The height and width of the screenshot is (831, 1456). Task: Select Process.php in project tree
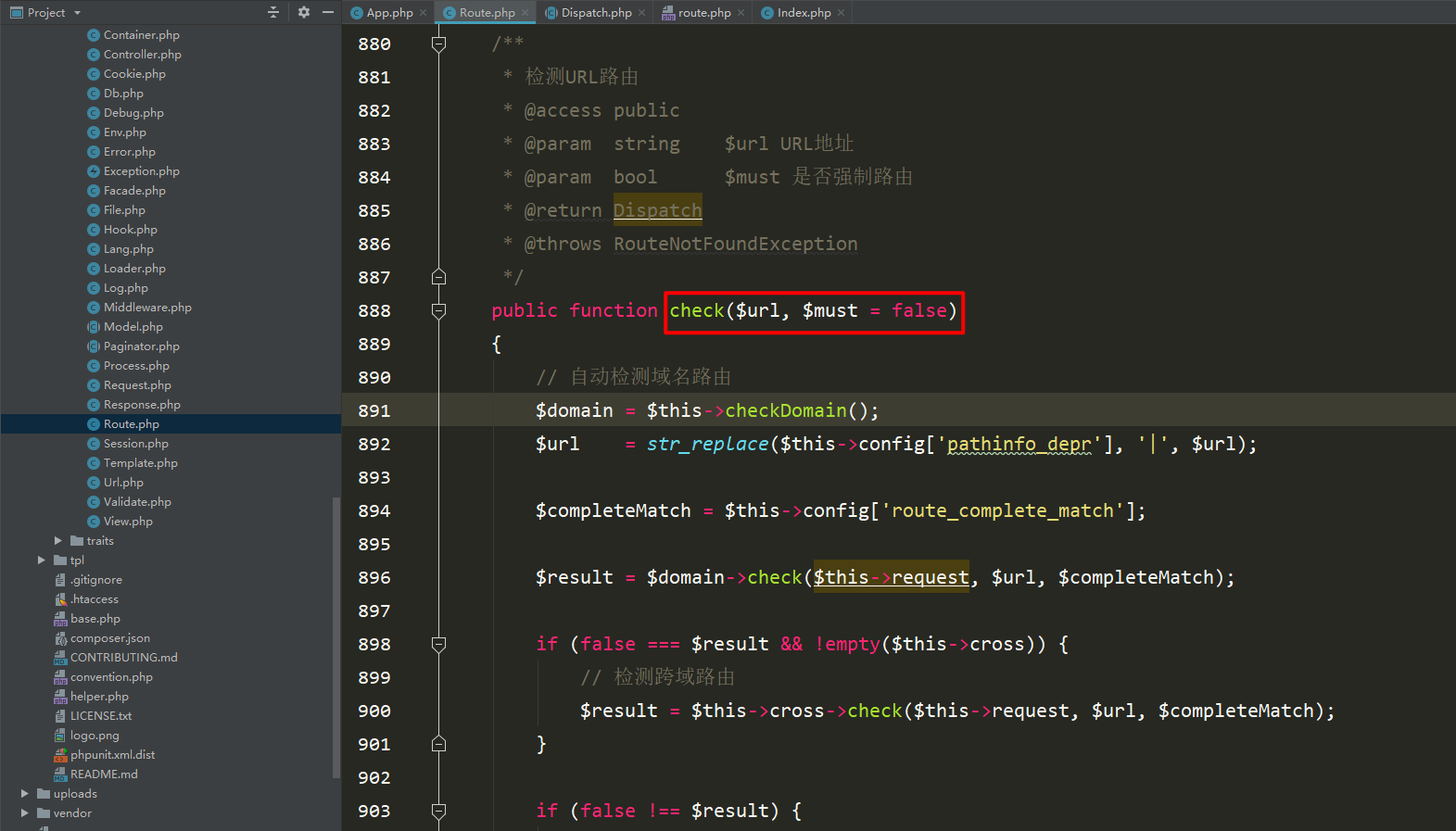(x=136, y=366)
